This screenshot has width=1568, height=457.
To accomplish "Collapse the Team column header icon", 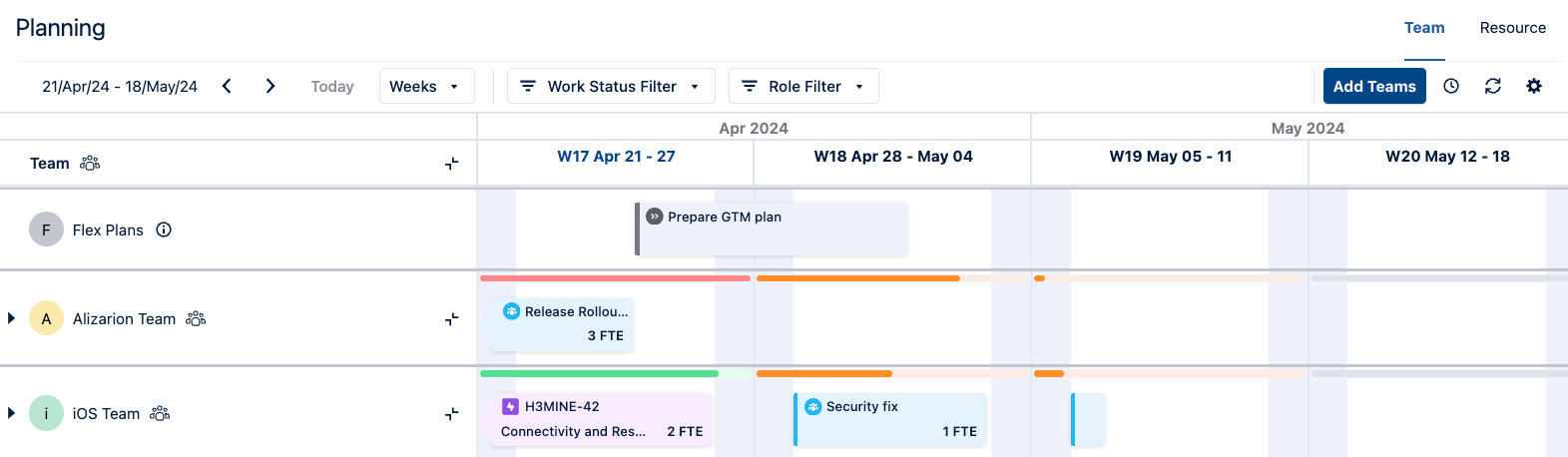I will (x=451, y=164).
